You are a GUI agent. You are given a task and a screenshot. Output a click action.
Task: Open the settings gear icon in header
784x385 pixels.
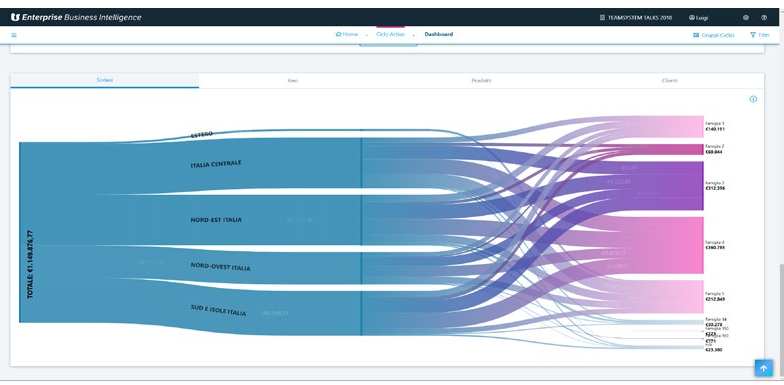(746, 18)
